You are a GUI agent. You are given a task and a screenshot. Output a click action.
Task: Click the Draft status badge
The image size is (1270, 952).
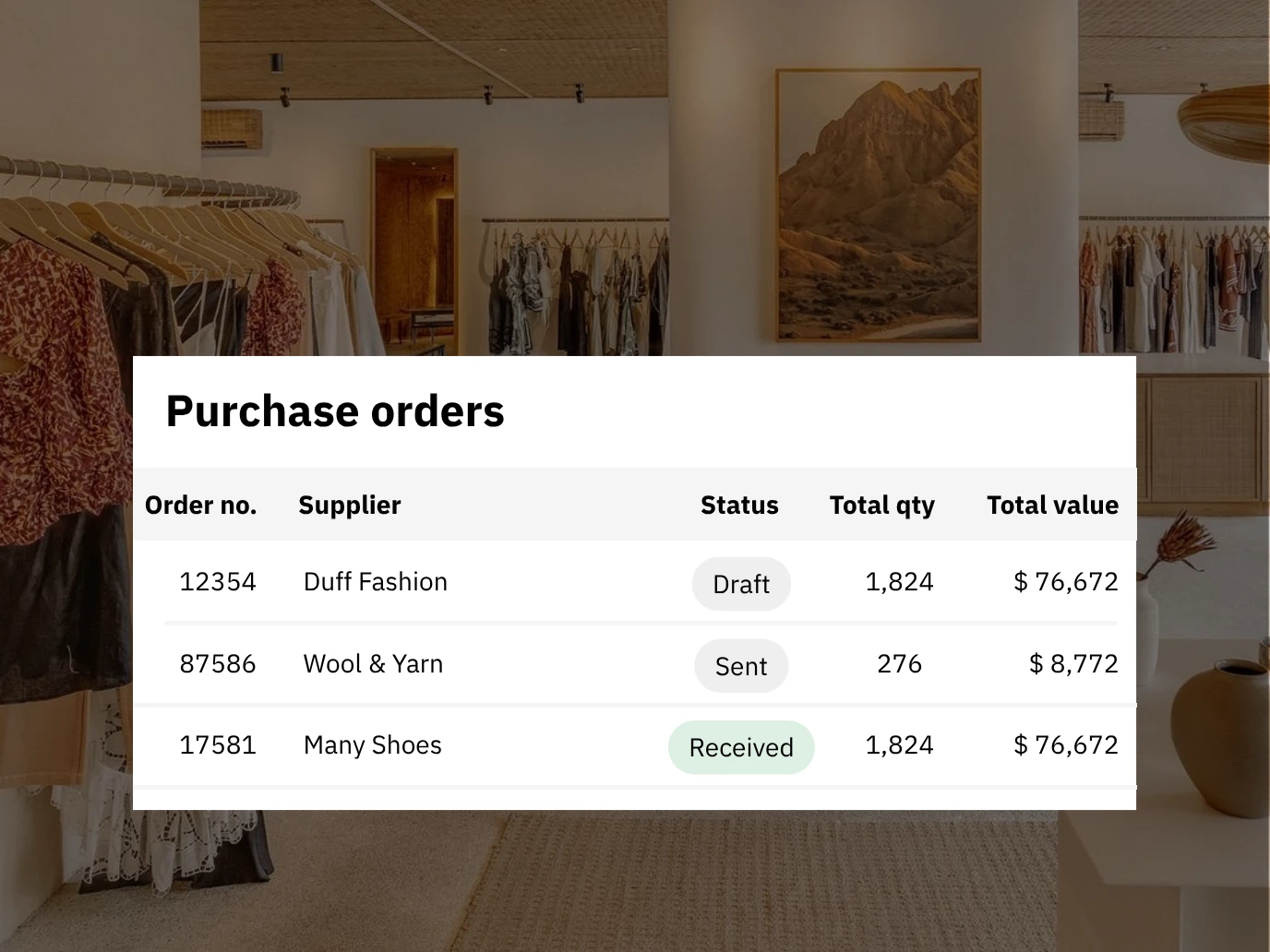[x=741, y=584]
